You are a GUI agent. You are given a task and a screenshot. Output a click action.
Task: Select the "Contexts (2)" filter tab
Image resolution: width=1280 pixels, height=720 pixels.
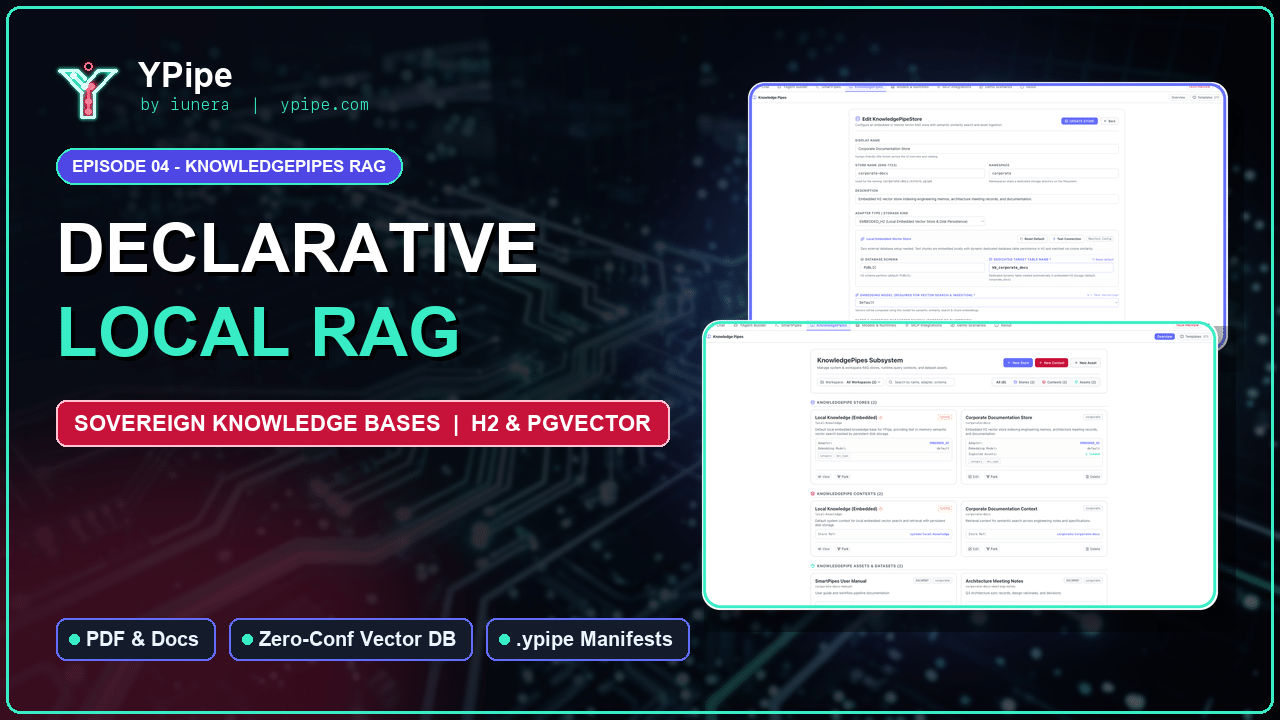click(1056, 382)
